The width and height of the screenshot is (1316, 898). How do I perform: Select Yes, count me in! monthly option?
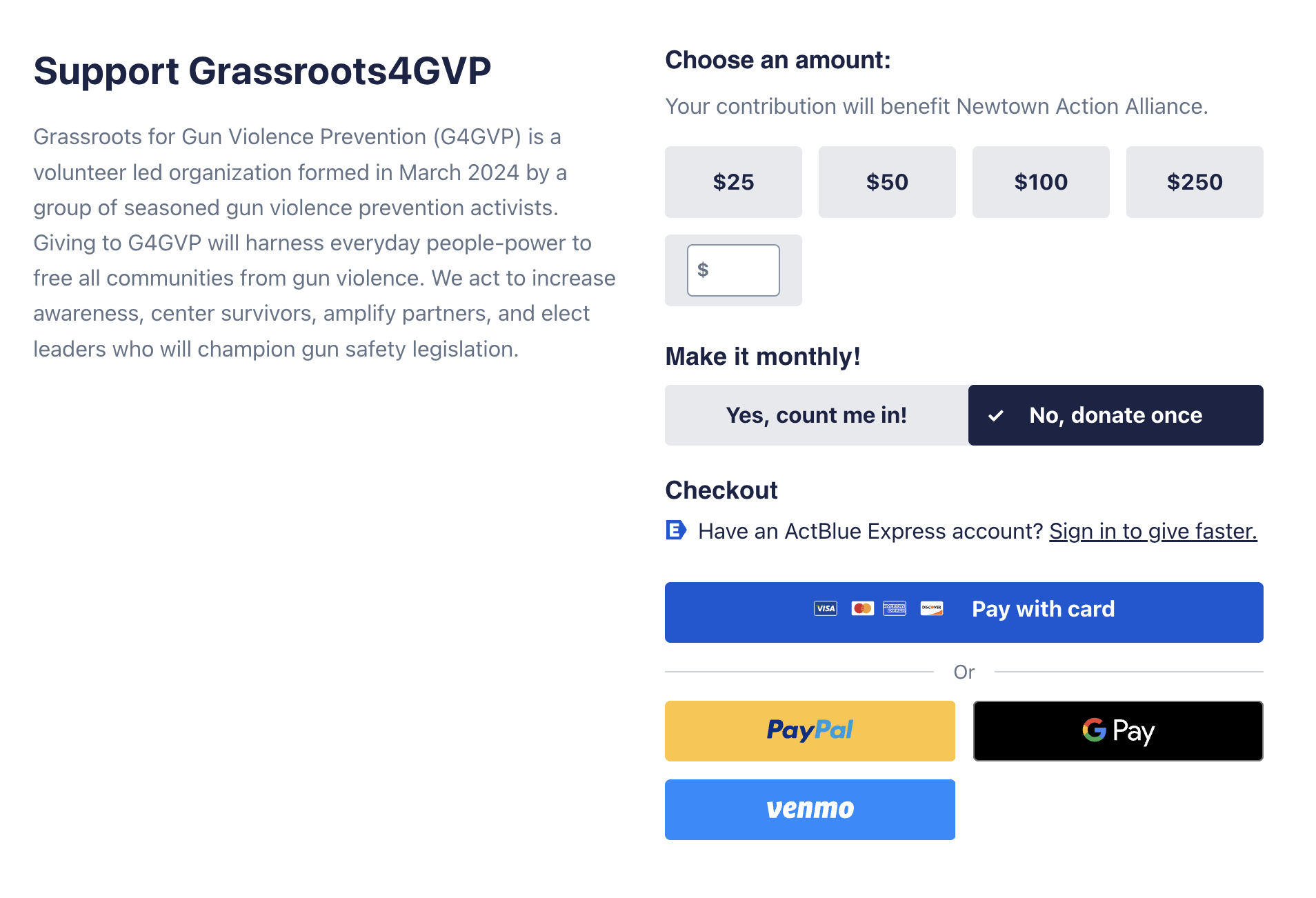pyautogui.click(x=817, y=415)
